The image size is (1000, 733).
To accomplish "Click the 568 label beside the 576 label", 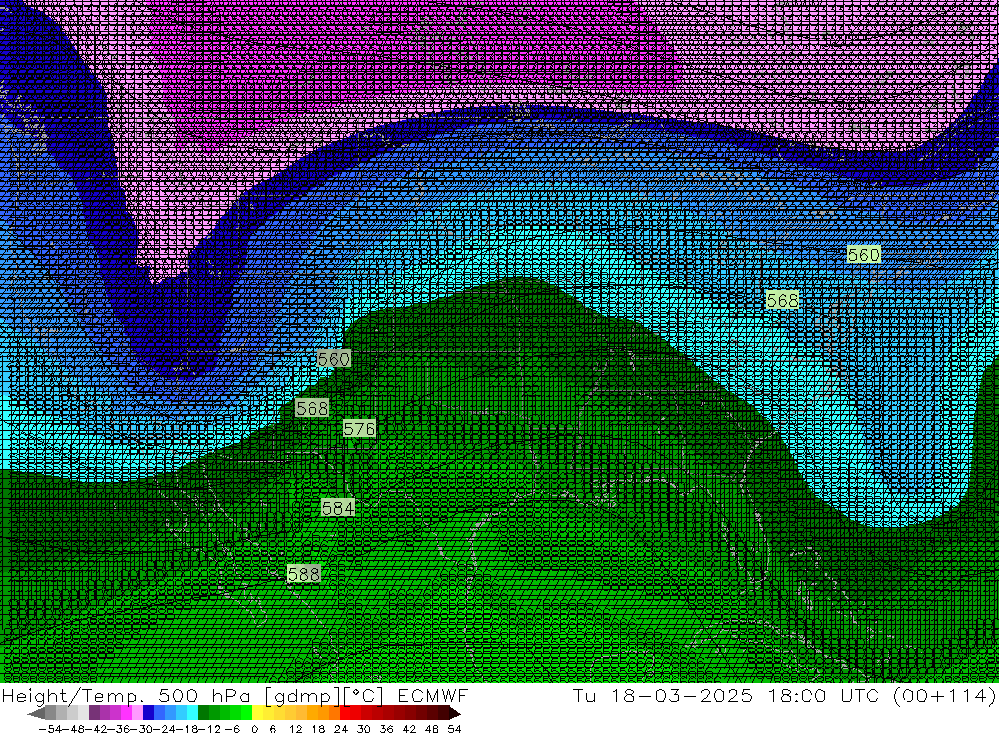I will pyautogui.click(x=312, y=408).
